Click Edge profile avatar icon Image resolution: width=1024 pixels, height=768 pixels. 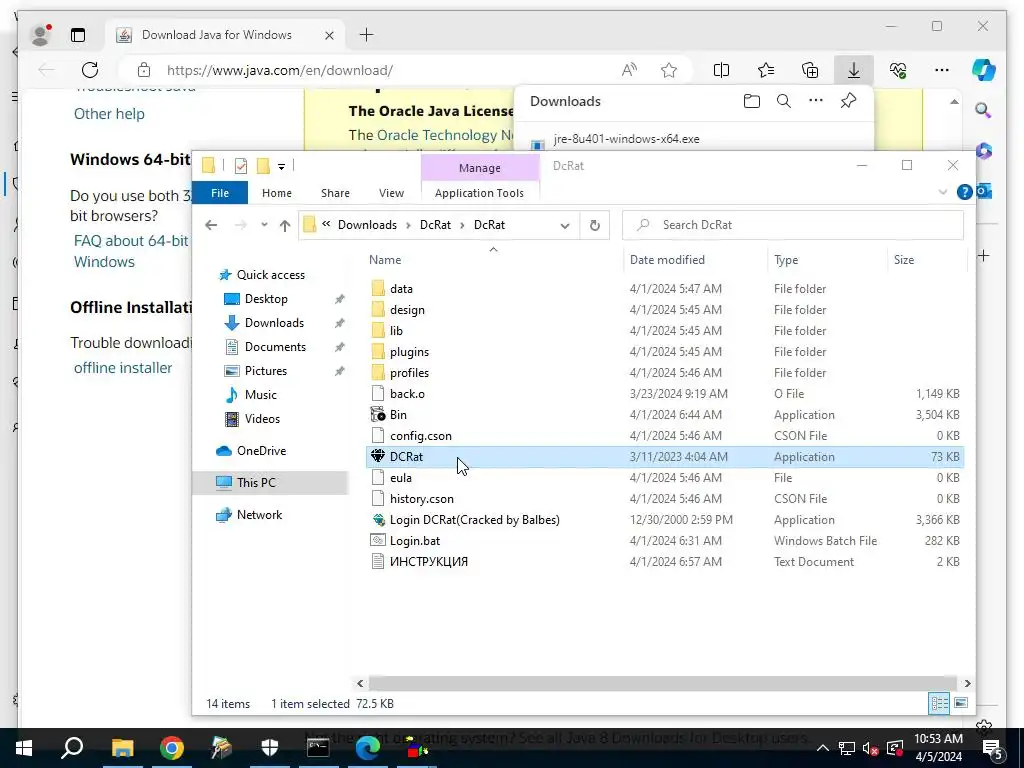[40, 35]
